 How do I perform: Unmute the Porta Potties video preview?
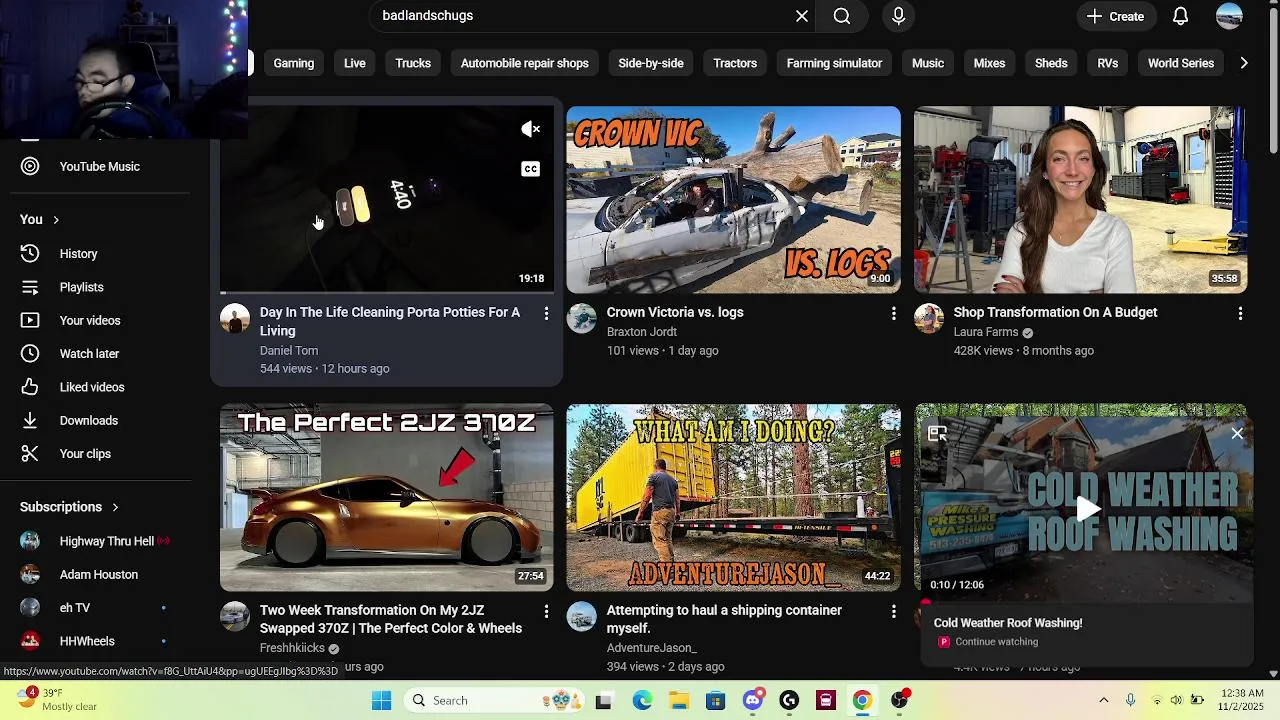(531, 129)
